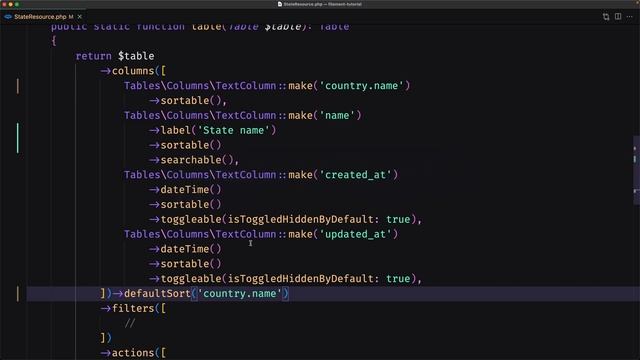Click the minimap scrollbar slider on right edge

click(636, 169)
